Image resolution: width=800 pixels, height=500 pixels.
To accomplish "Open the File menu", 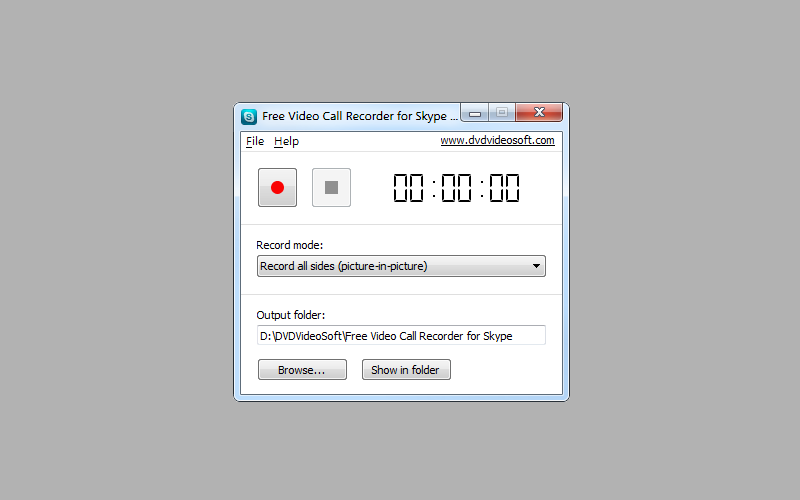I will [x=255, y=141].
